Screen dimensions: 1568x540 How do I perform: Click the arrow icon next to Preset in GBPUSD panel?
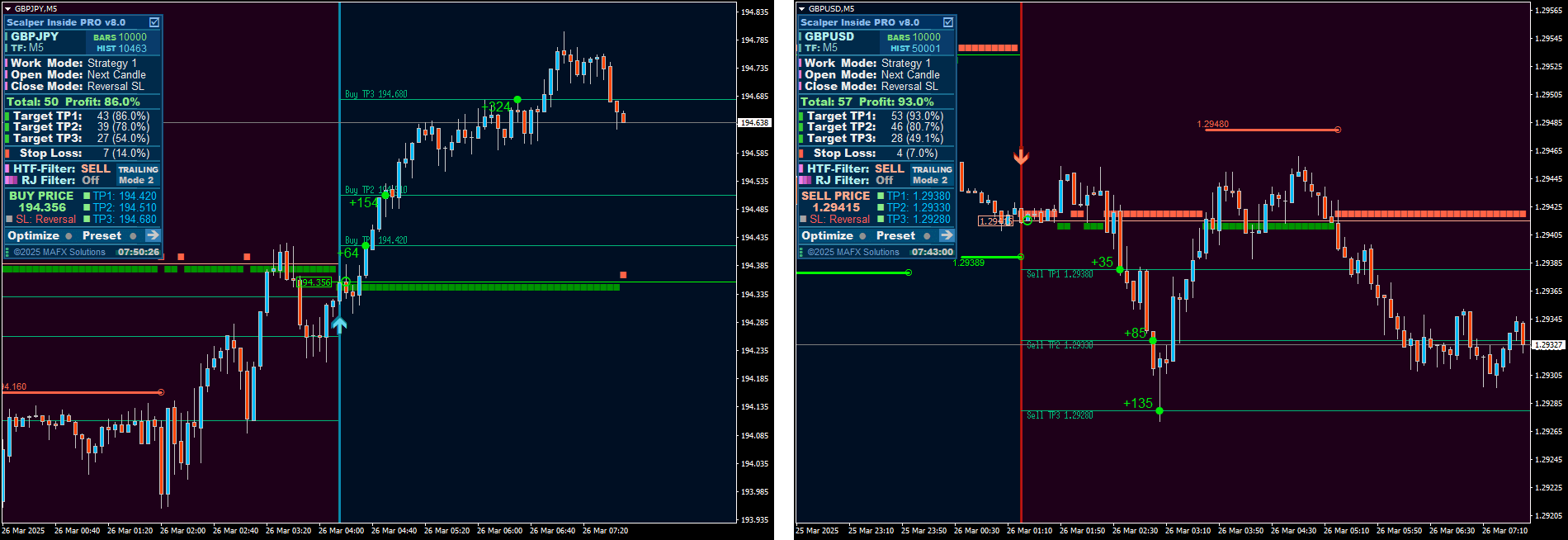click(947, 235)
